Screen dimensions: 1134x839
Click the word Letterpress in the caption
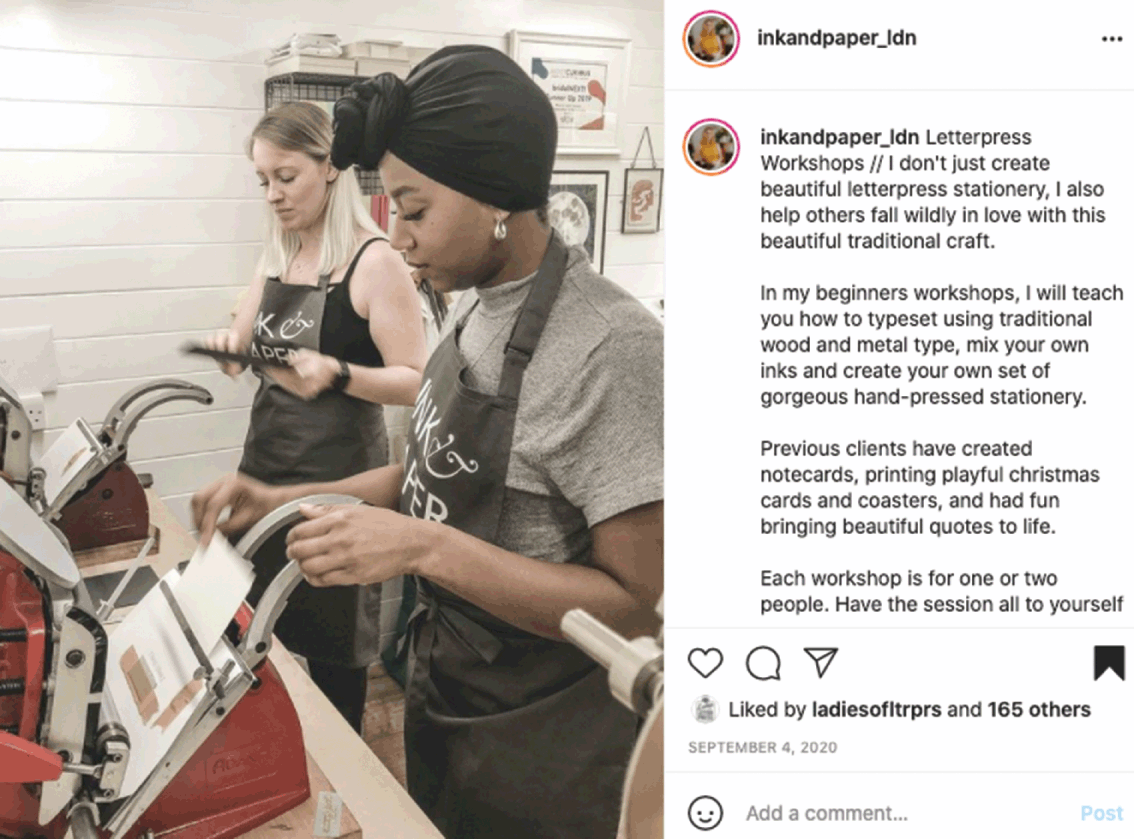(979, 137)
